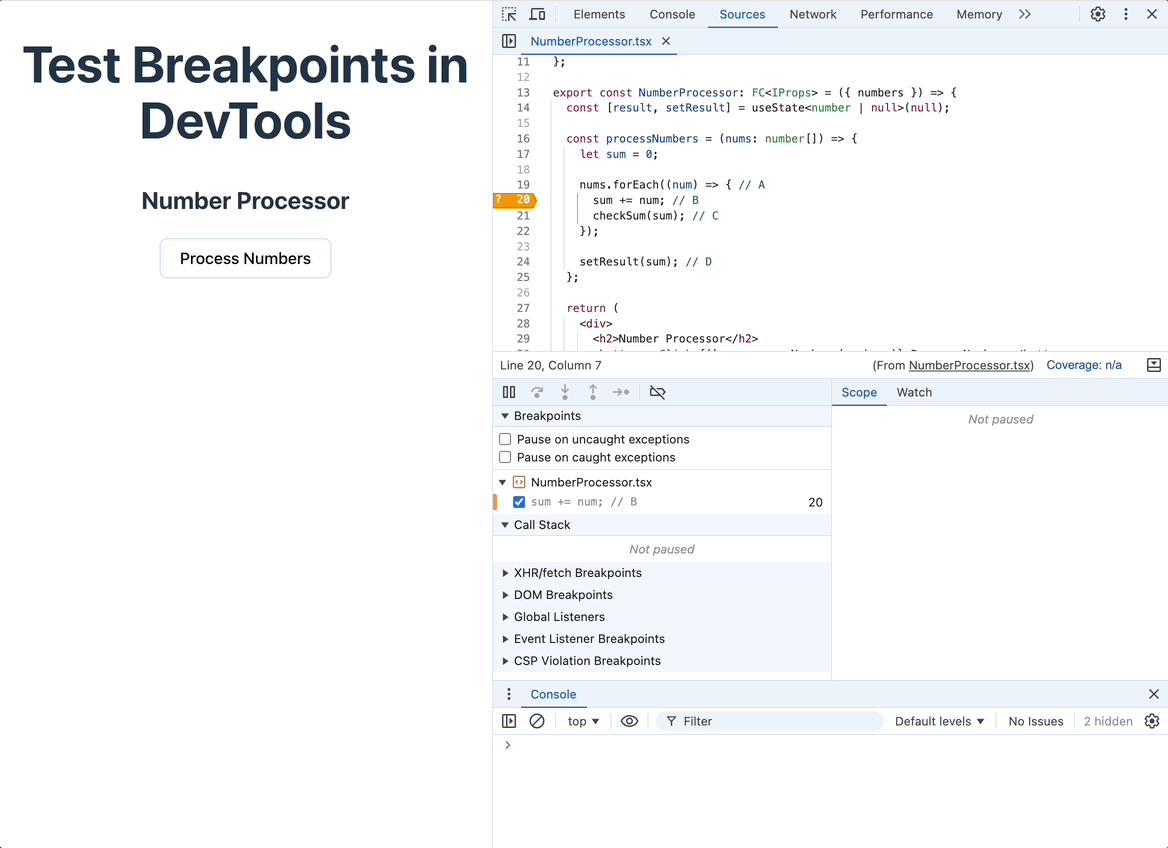Toggle the device toolbar icon
Image resolution: width=1168 pixels, height=848 pixels.
point(537,14)
